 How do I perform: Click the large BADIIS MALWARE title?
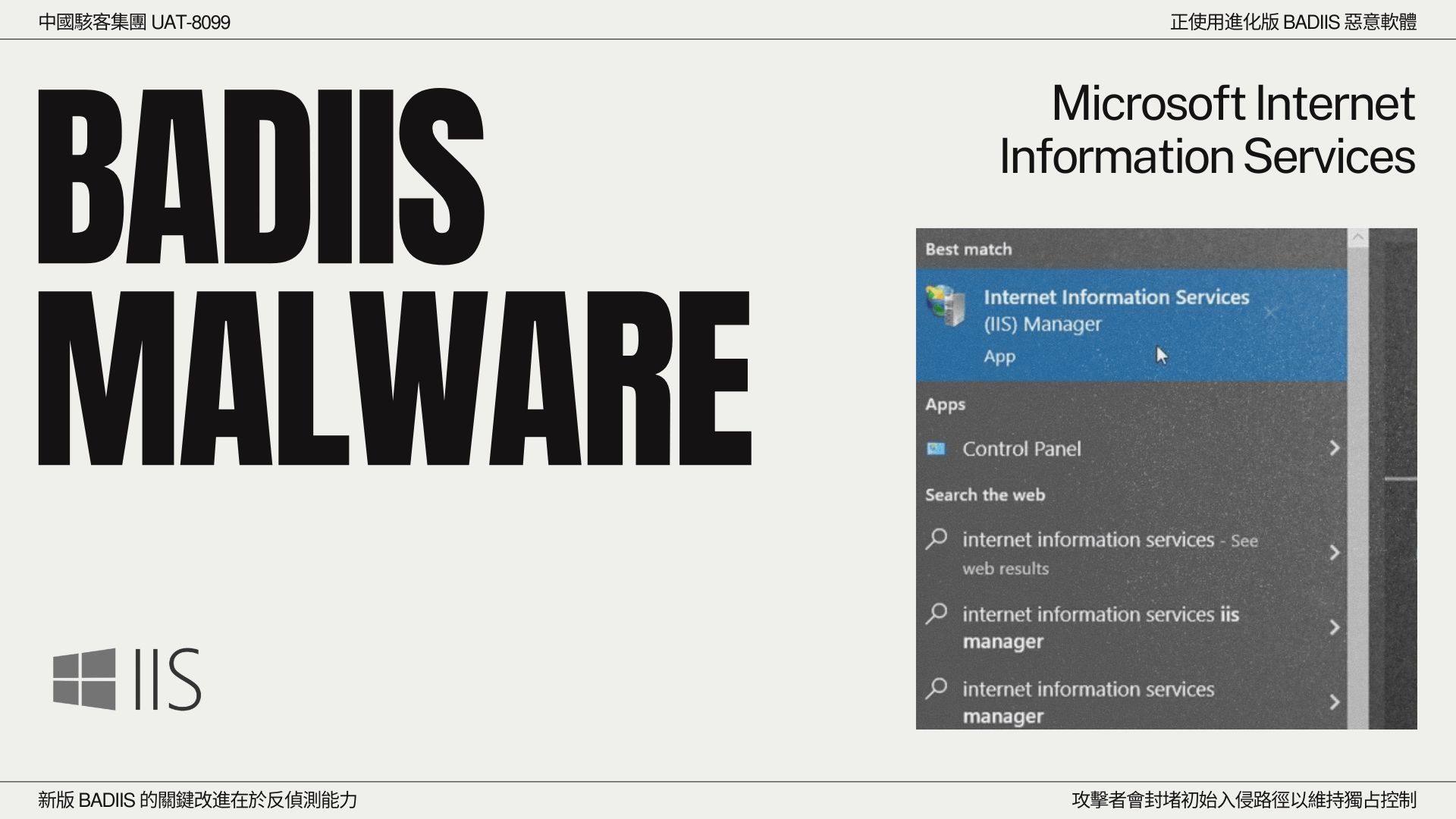pyautogui.click(x=394, y=277)
